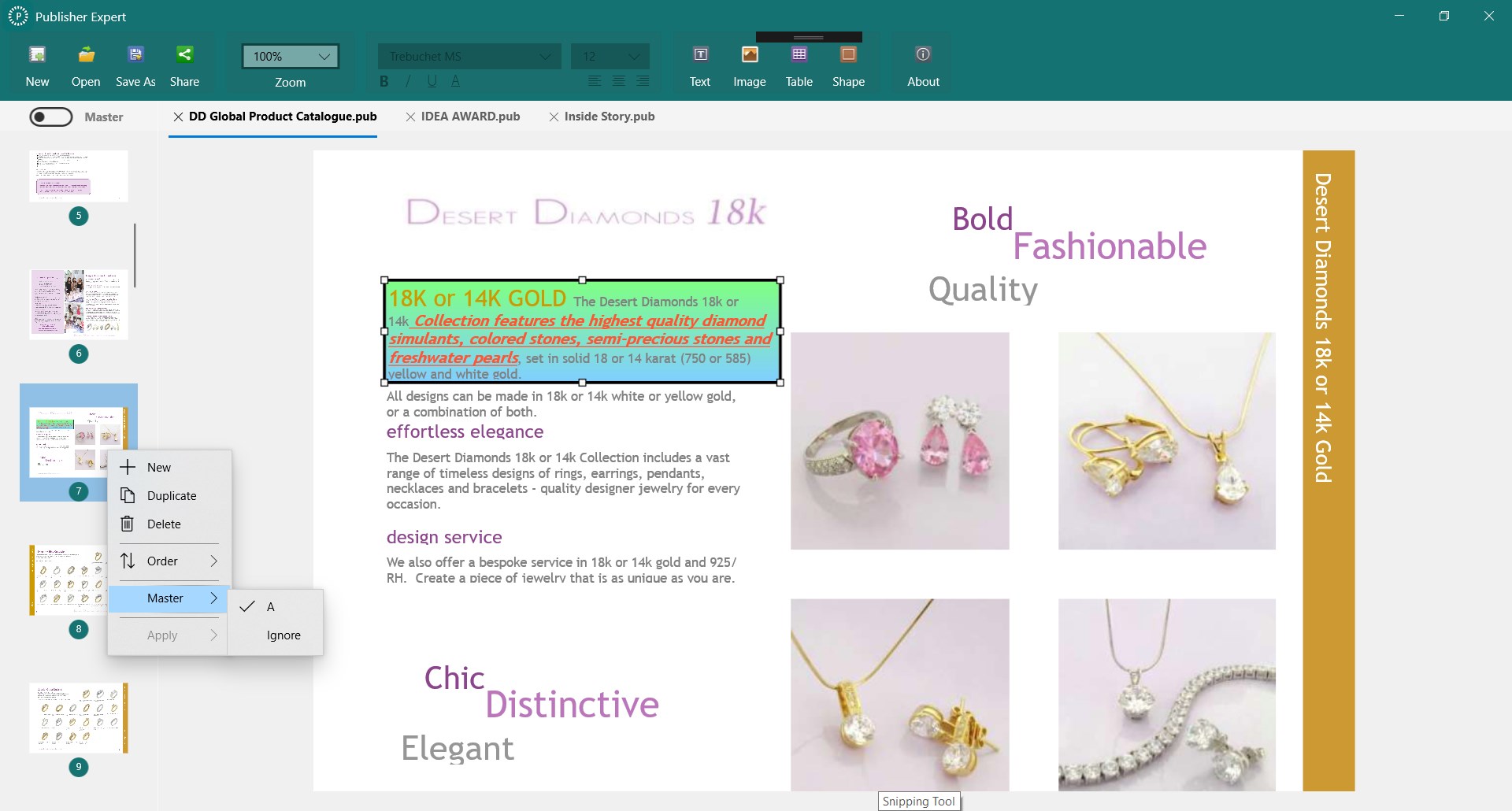The image size is (1512, 811).
Task: Close the IDEA AWARD.pub tab
Action: [x=410, y=117]
